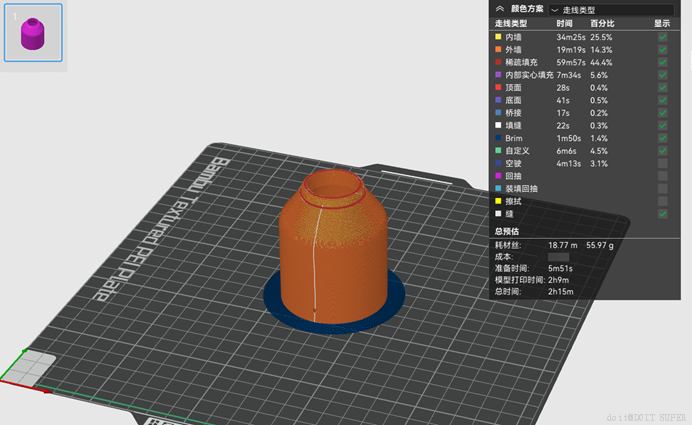
Task: Click the orange 外墙 color swatch
Action: [498, 49]
